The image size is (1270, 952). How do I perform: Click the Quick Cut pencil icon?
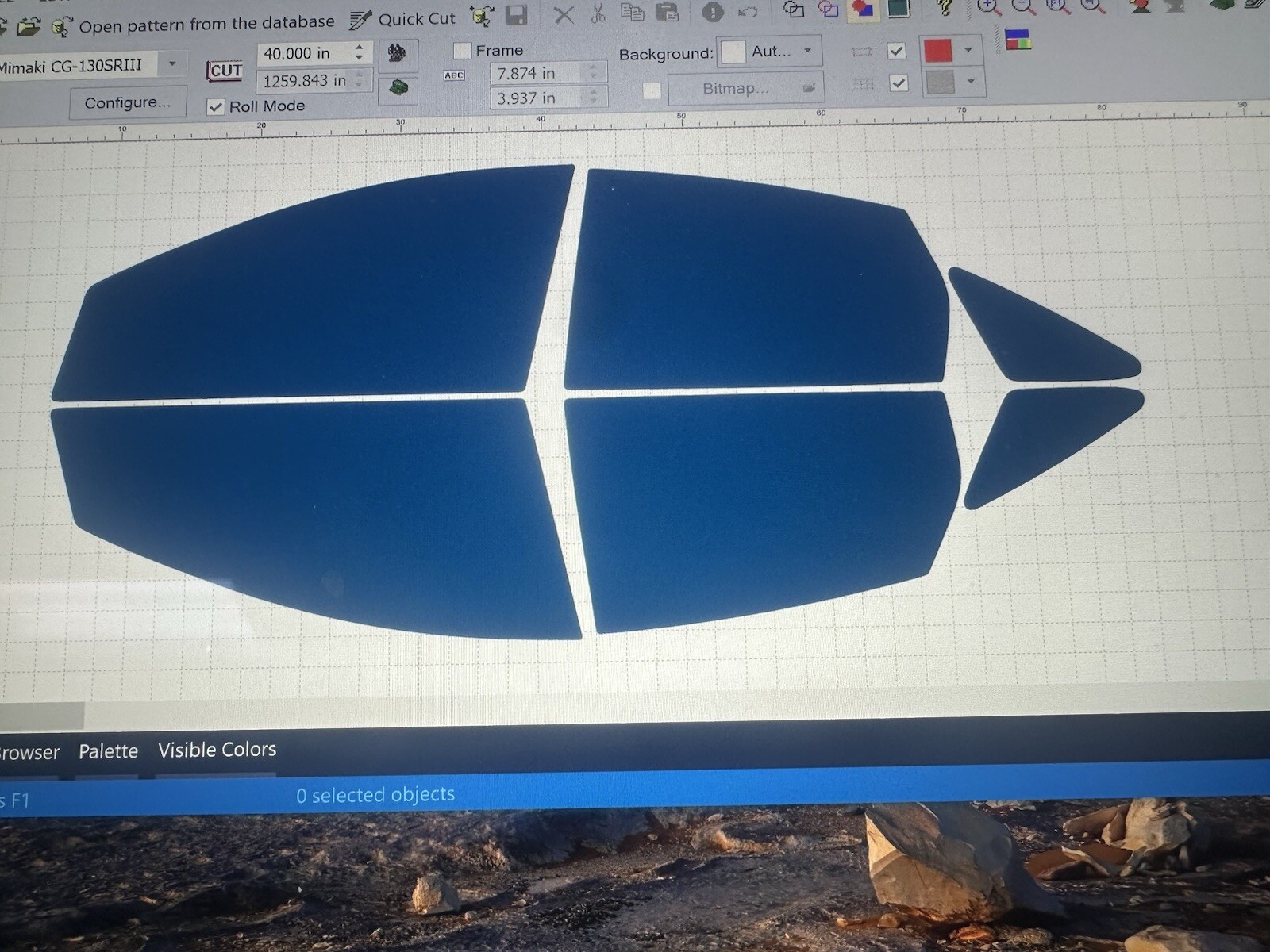click(360, 20)
